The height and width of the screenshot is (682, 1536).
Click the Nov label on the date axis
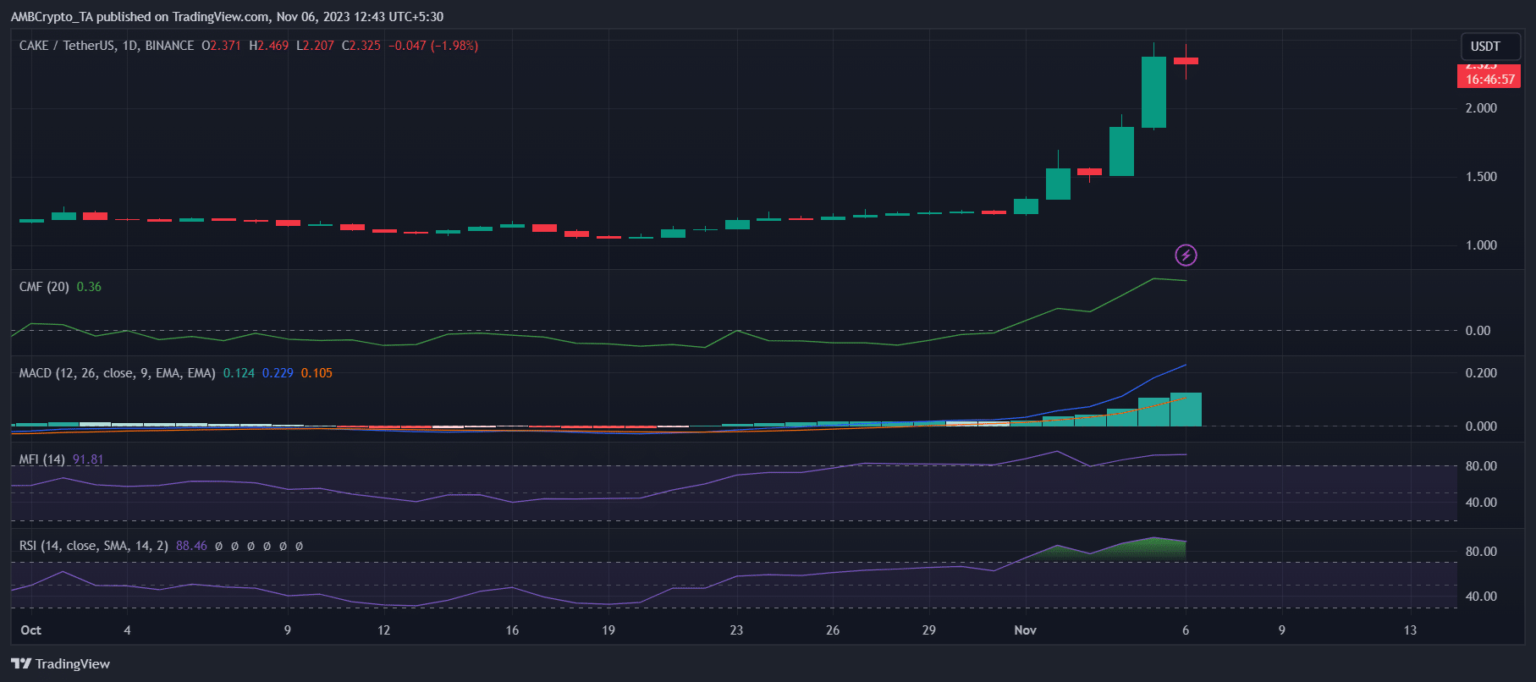tap(1026, 631)
